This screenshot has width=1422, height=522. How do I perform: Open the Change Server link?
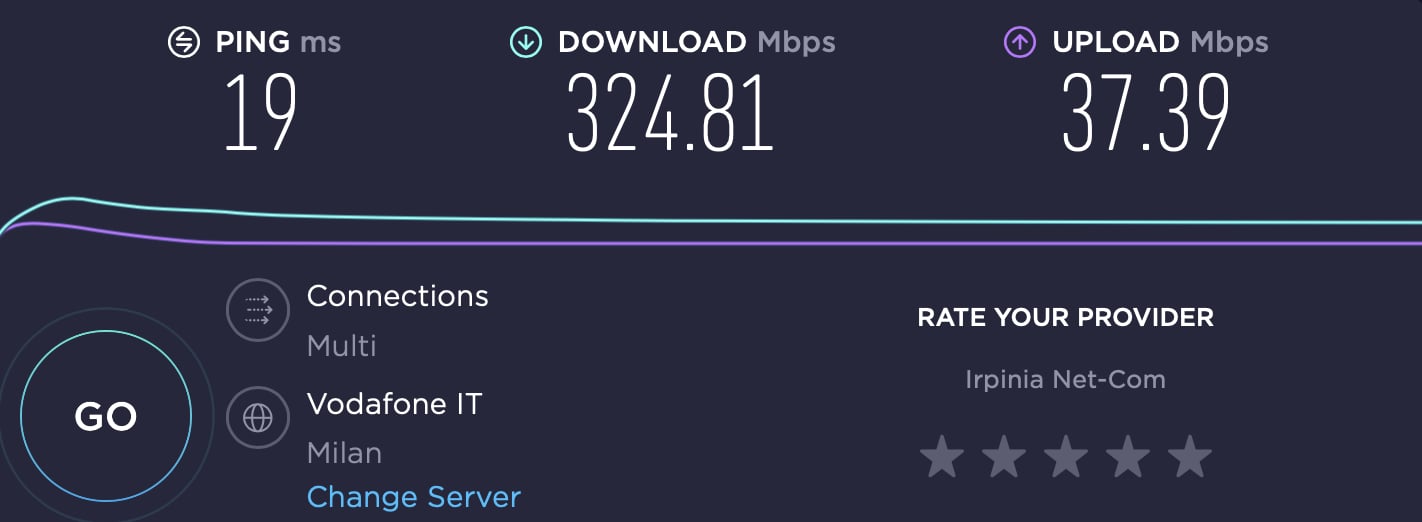(x=414, y=497)
